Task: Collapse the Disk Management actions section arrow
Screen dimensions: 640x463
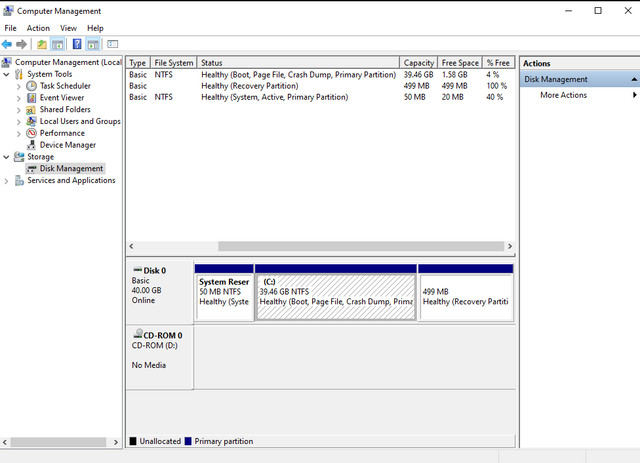Action: pos(634,79)
